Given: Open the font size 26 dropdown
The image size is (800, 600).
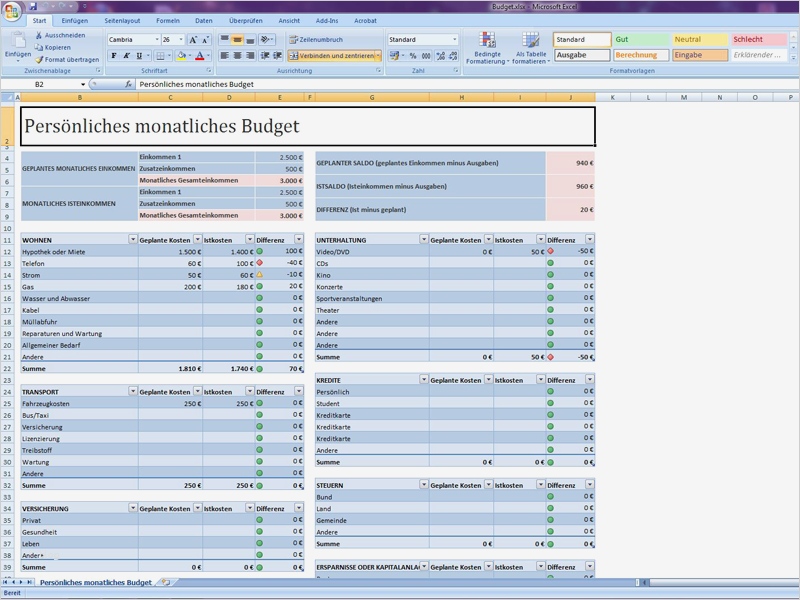Looking at the screenshot, I should pyautogui.click(x=181, y=40).
